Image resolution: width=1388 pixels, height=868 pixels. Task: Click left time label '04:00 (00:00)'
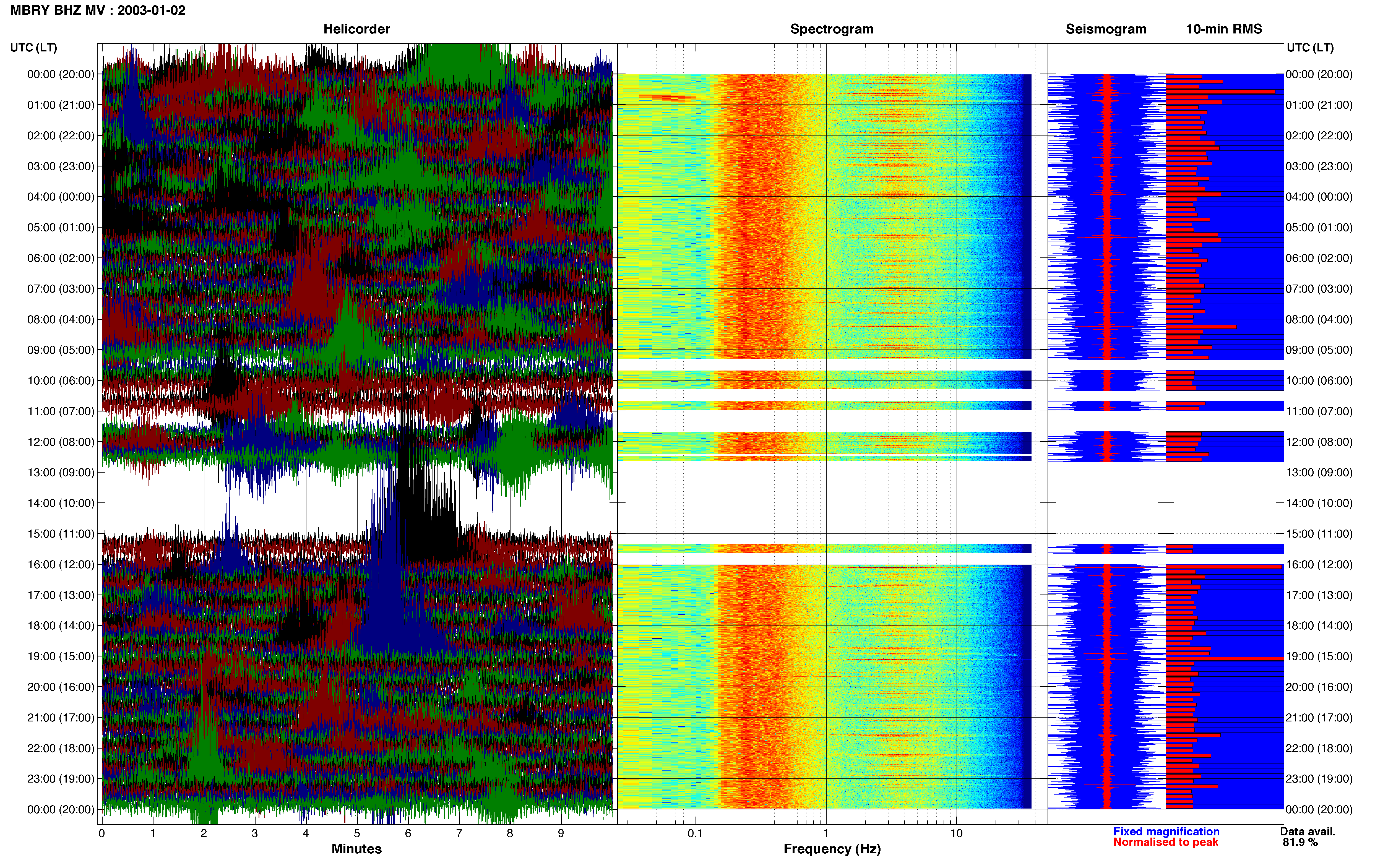click(61, 197)
